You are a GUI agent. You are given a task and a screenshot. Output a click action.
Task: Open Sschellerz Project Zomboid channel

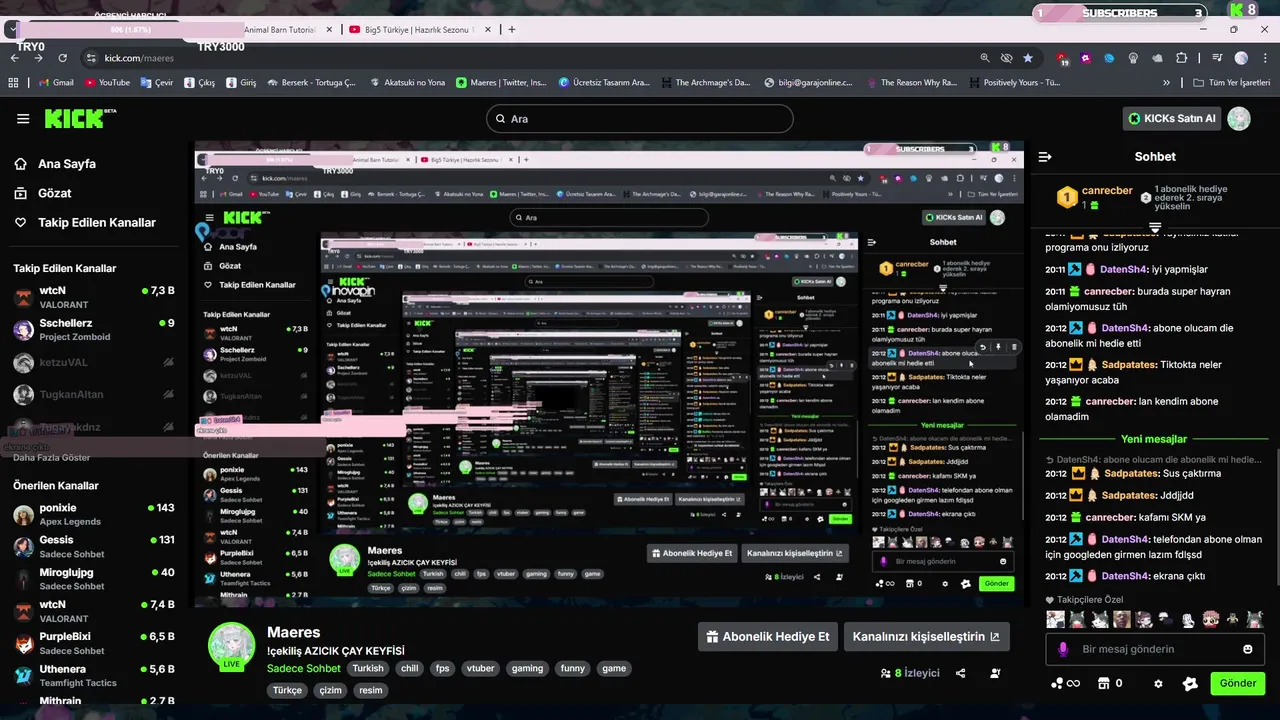94,330
